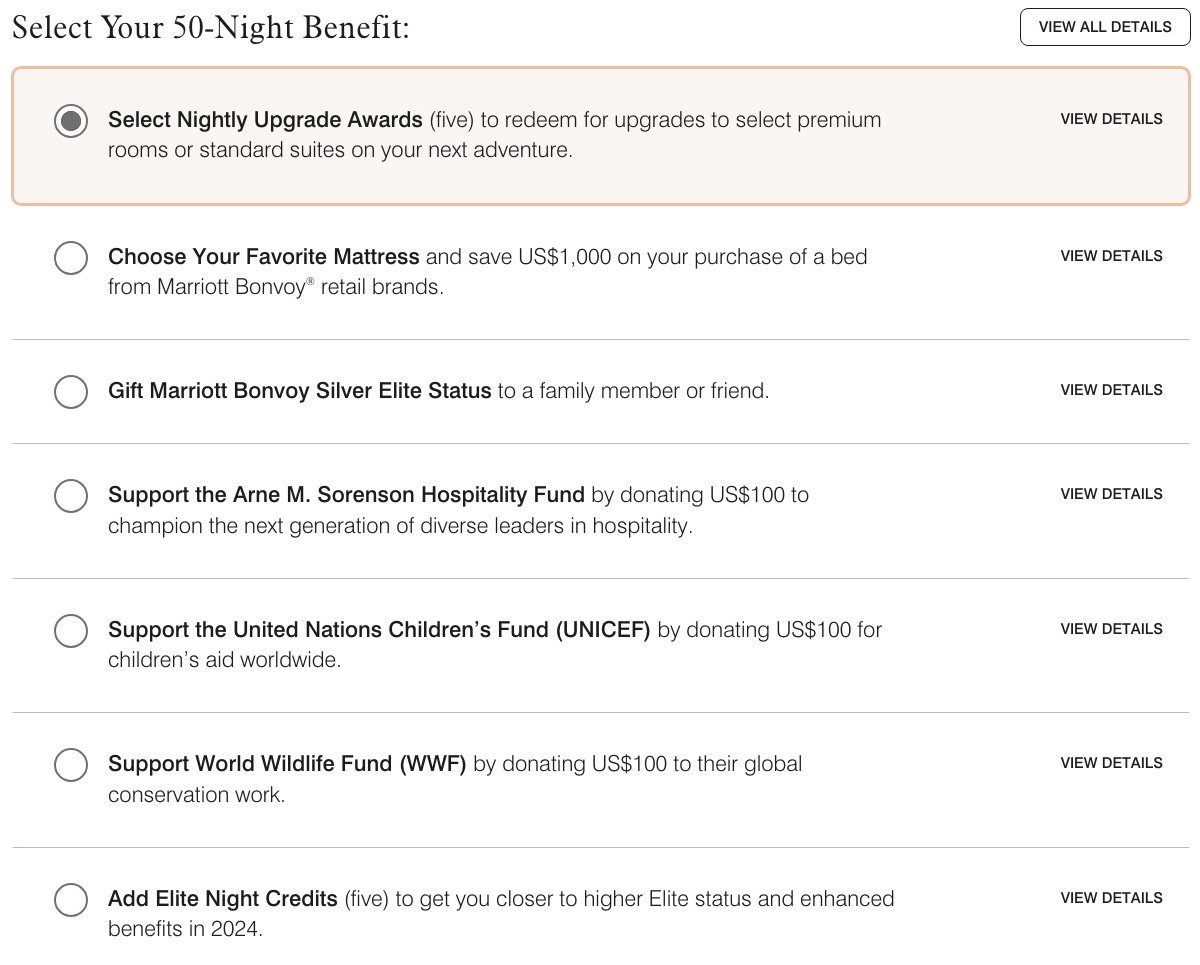View details for Nightly Upgrade Awards
This screenshot has height=965, width=1200.
click(1111, 119)
